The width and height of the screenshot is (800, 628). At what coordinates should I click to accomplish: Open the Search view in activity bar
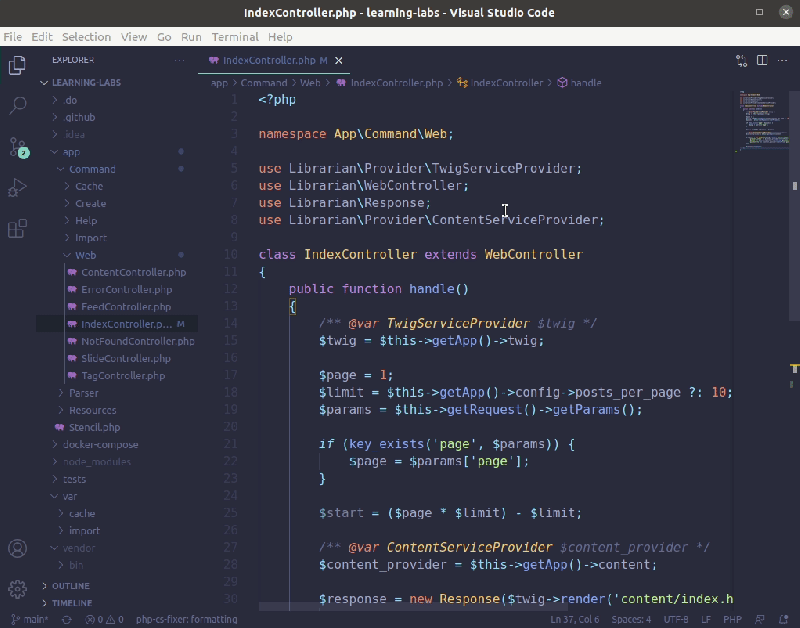click(18, 106)
